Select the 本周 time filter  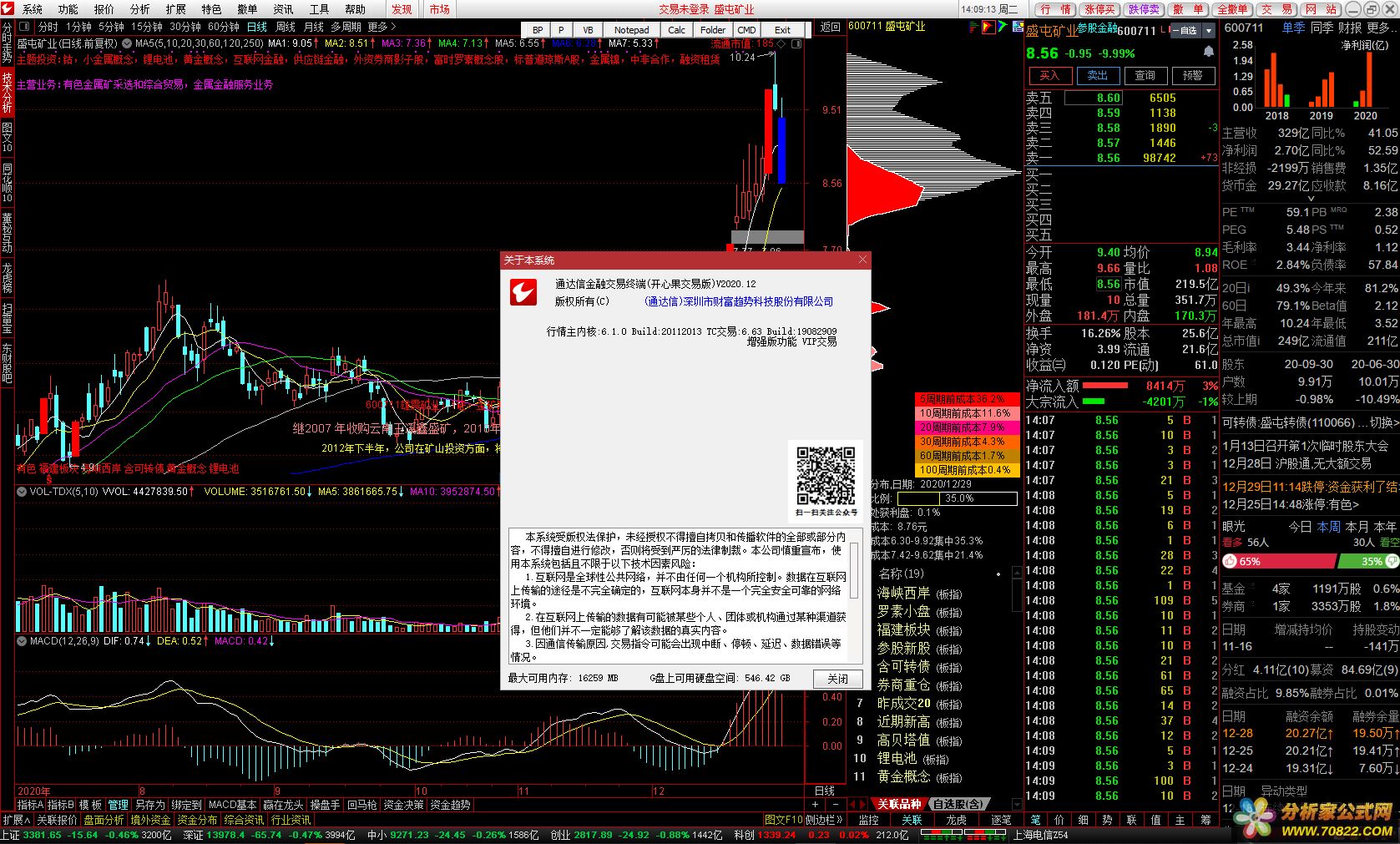1328,527
